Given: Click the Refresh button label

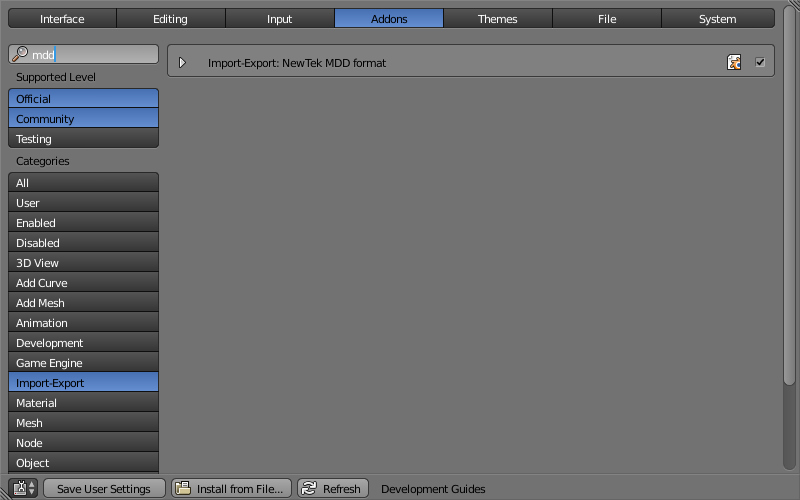Looking at the screenshot, I should pyautogui.click(x=341, y=489).
